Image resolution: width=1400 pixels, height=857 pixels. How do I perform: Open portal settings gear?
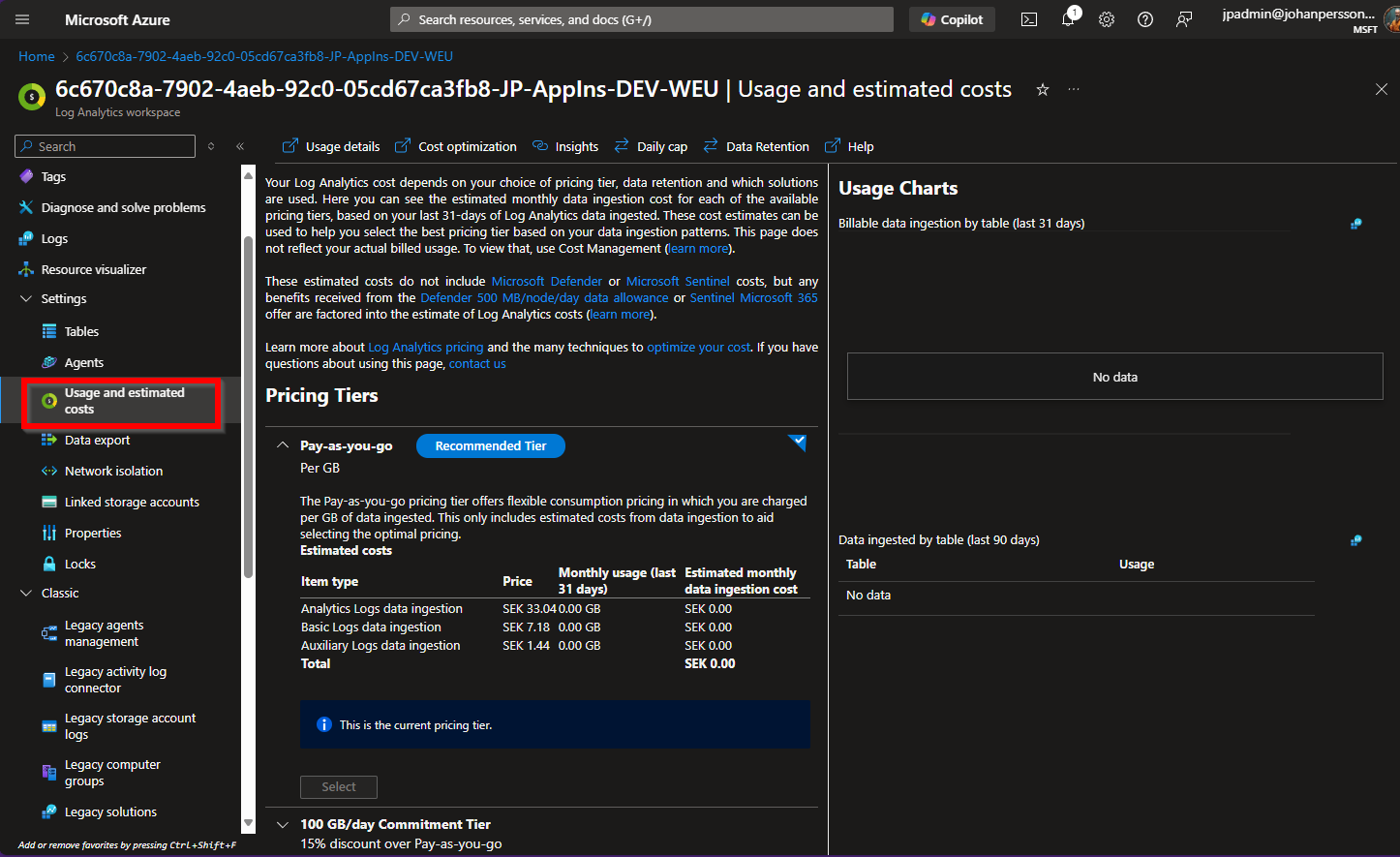[x=1107, y=19]
